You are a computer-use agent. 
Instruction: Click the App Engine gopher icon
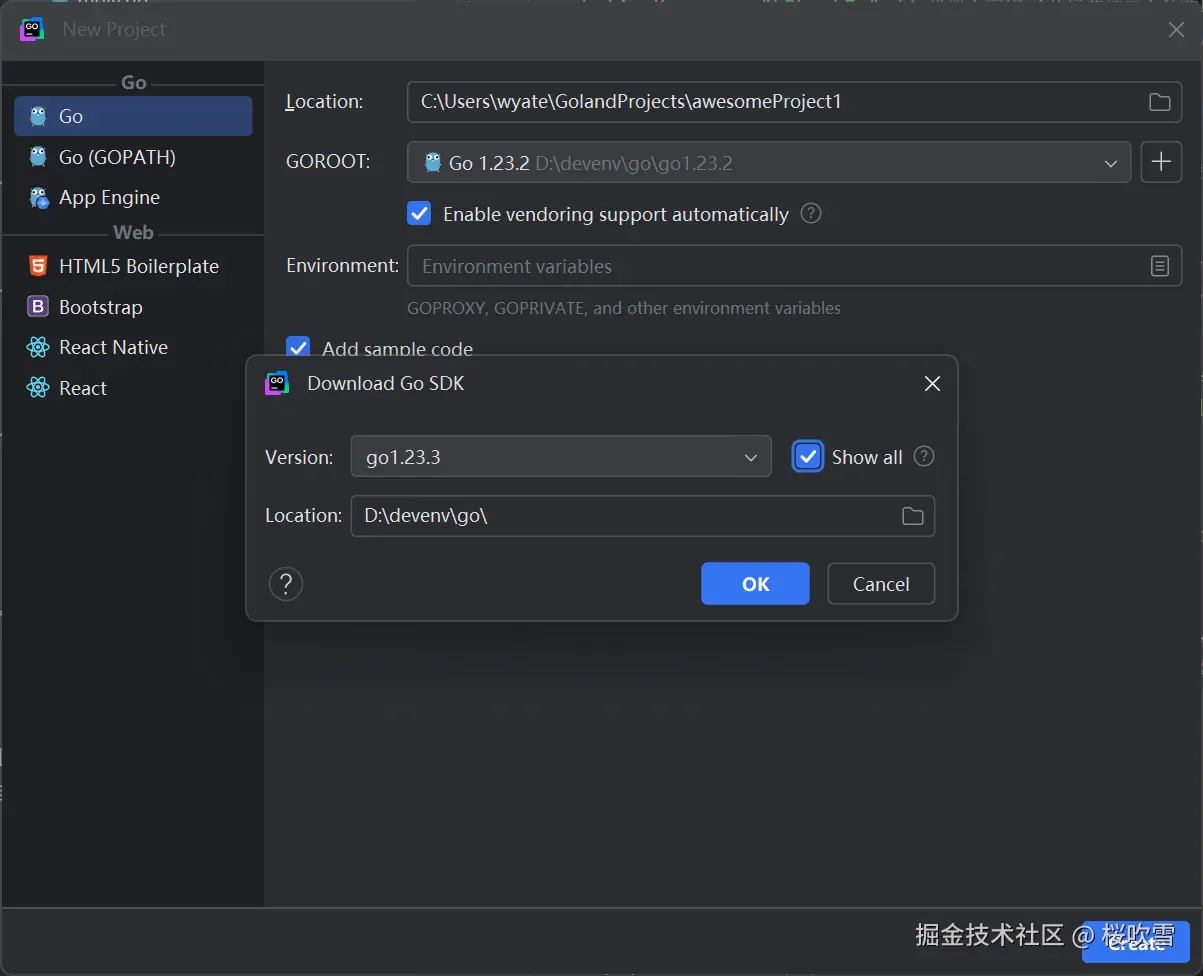click(38, 197)
